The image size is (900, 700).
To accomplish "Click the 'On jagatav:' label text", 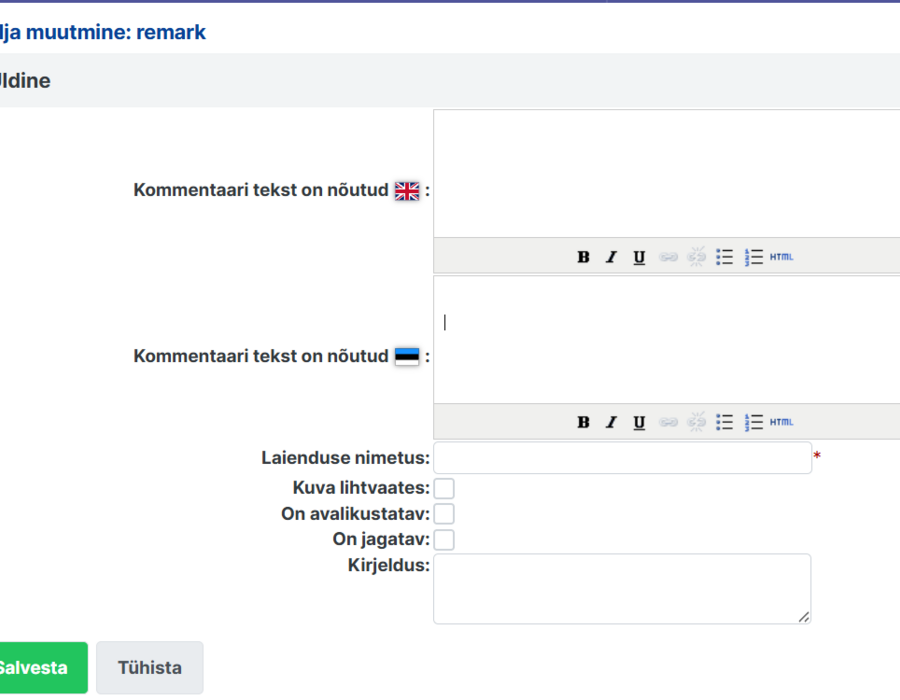I will coord(381,539).
